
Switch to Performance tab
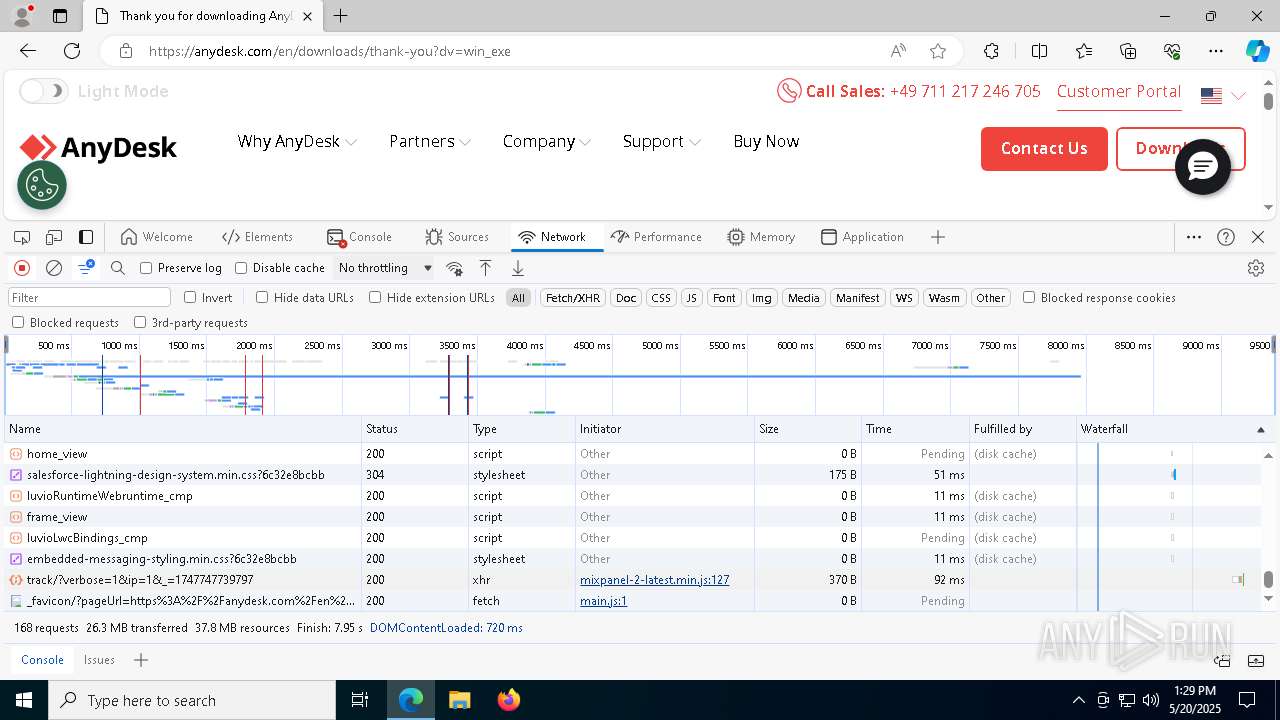pyautogui.click(x=656, y=237)
